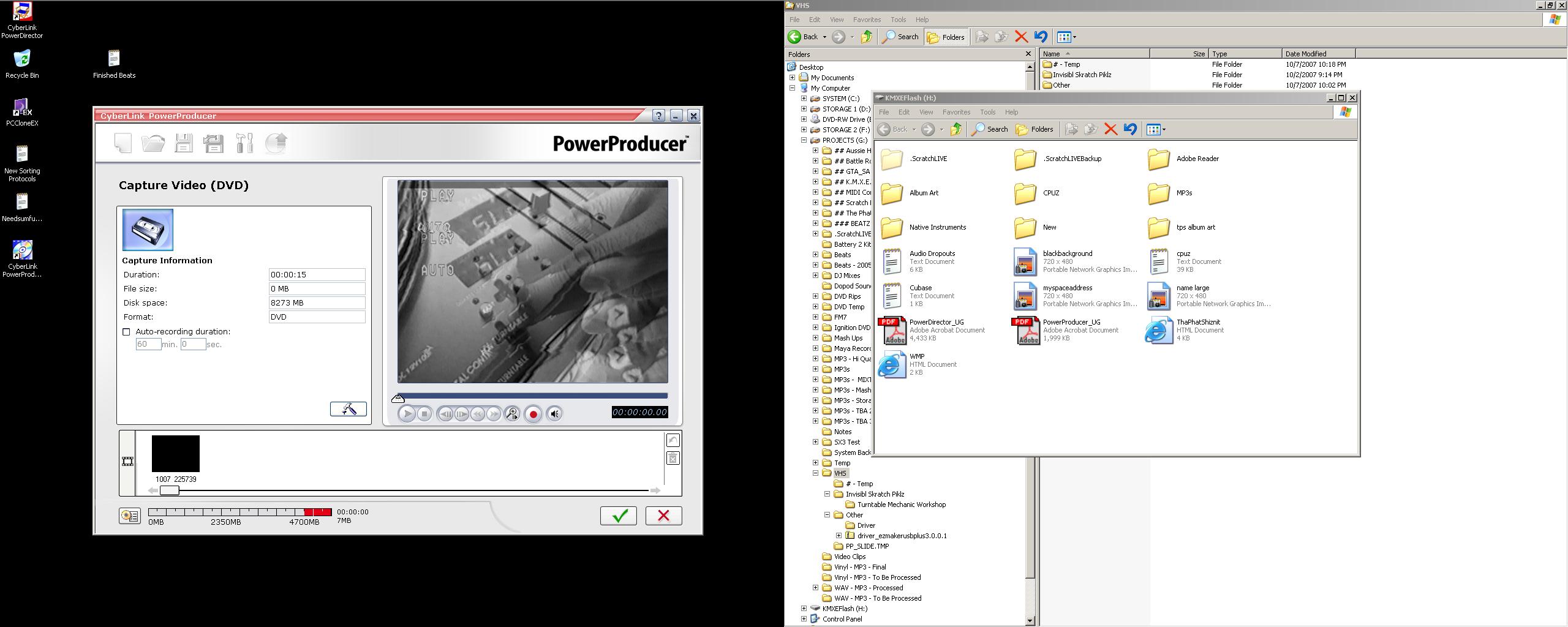This screenshot has height=627, width=1568.
Task: Open Back history dropdown in VHS window
Action: click(824, 37)
